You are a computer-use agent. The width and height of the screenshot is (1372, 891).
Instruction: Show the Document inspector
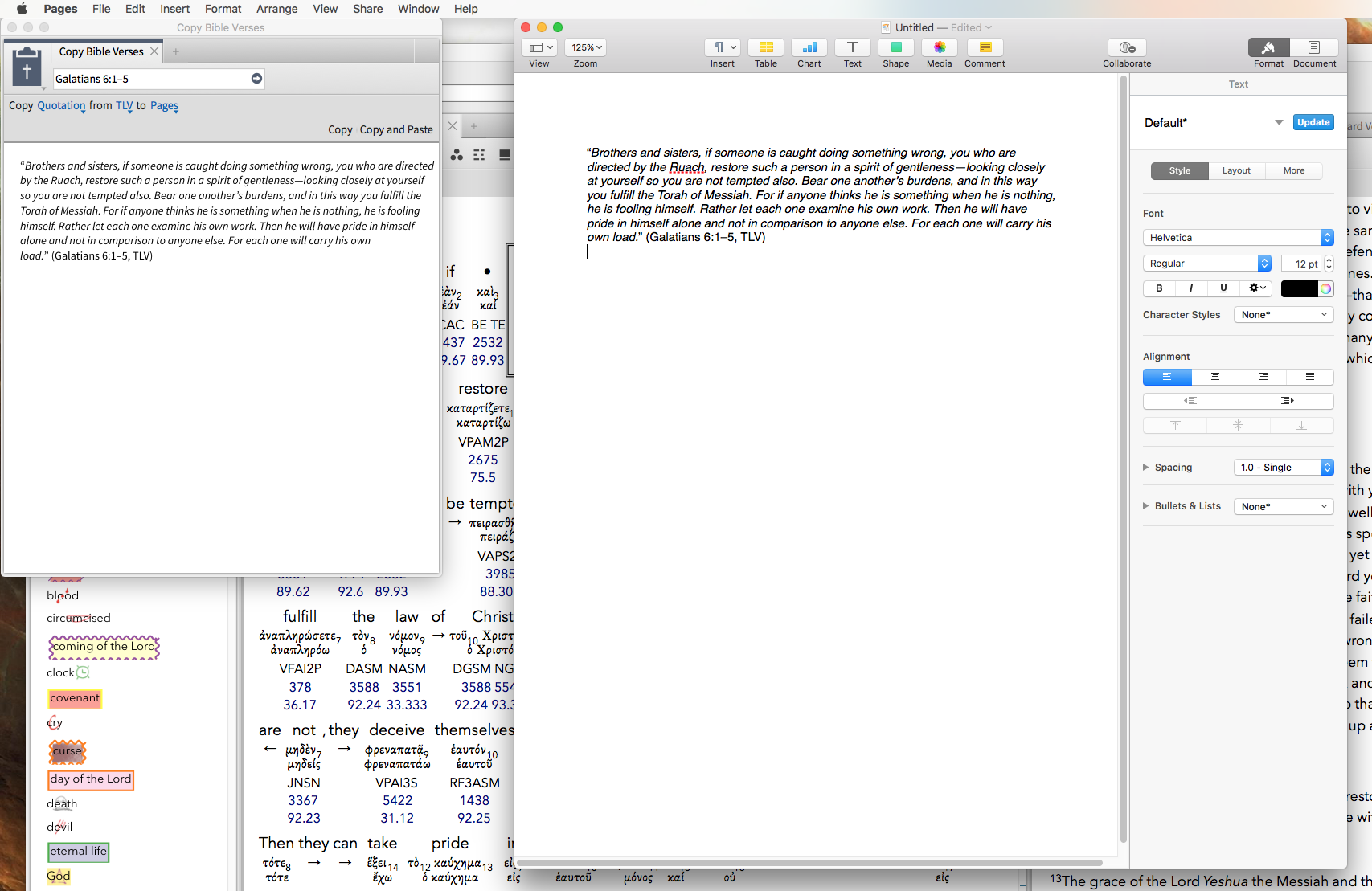tap(1314, 47)
